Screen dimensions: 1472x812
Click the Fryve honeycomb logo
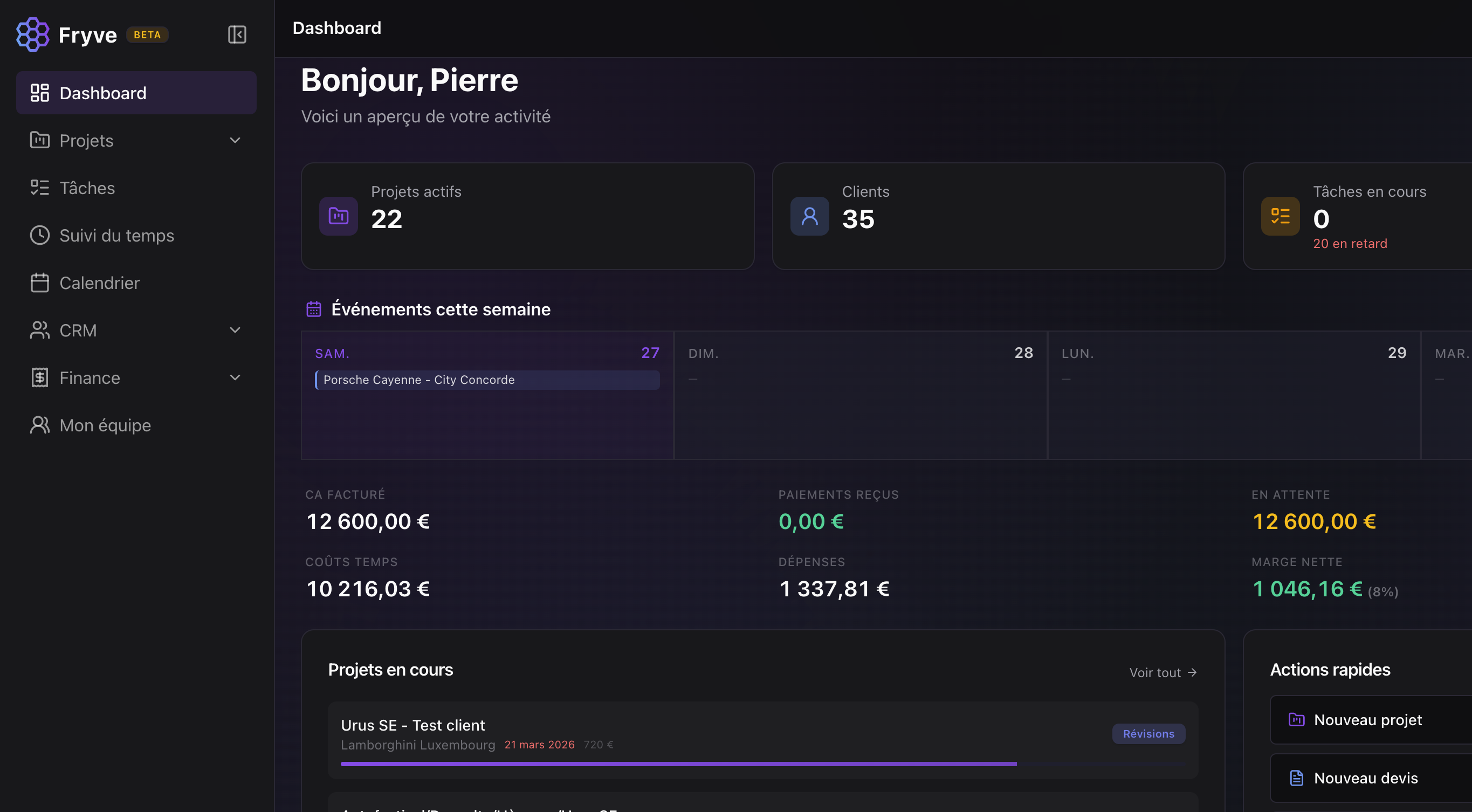(33, 35)
